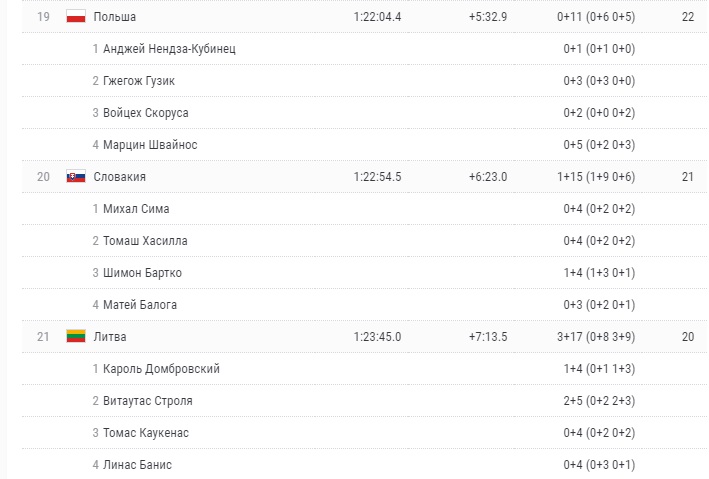The image size is (709, 479).
Task: Open the Словакия team row
Action: click(120, 177)
